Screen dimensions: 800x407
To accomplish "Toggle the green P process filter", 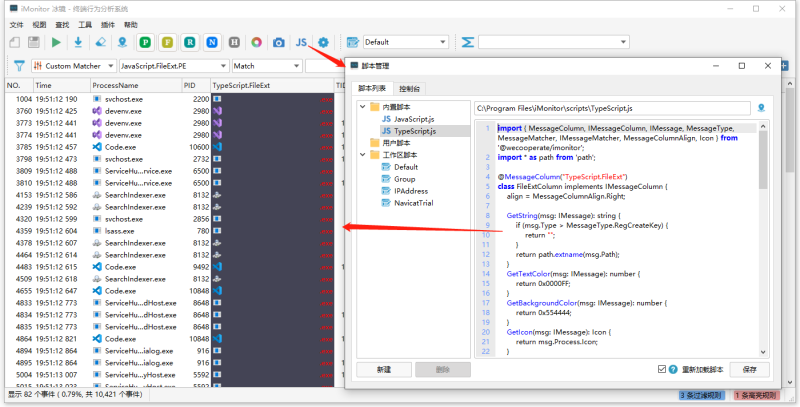I will (145, 42).
